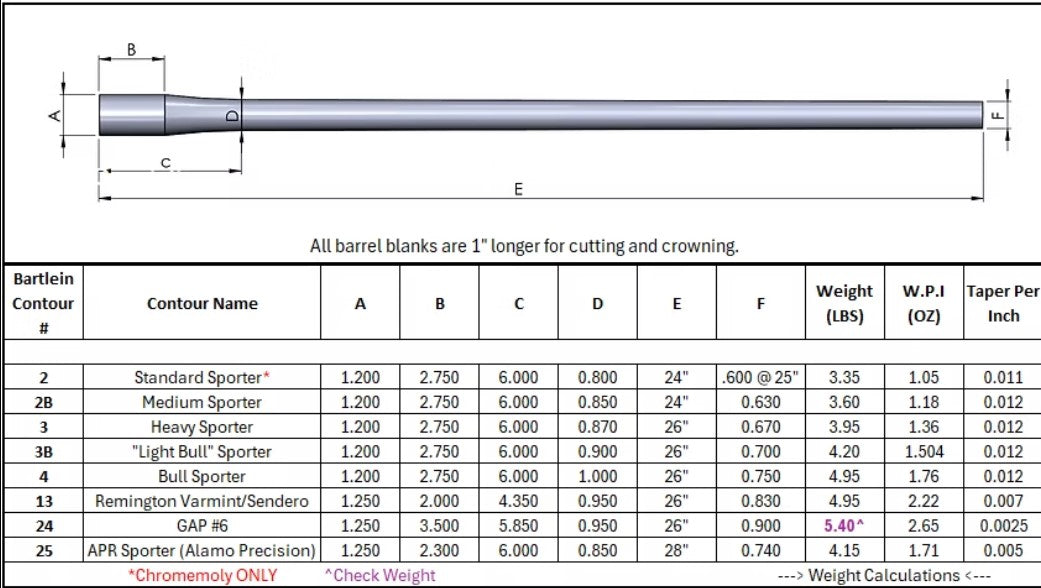Click the 'Heavy Sporter' cell
The width and height of the screenshot is (1041, 588).
point(202,427)
